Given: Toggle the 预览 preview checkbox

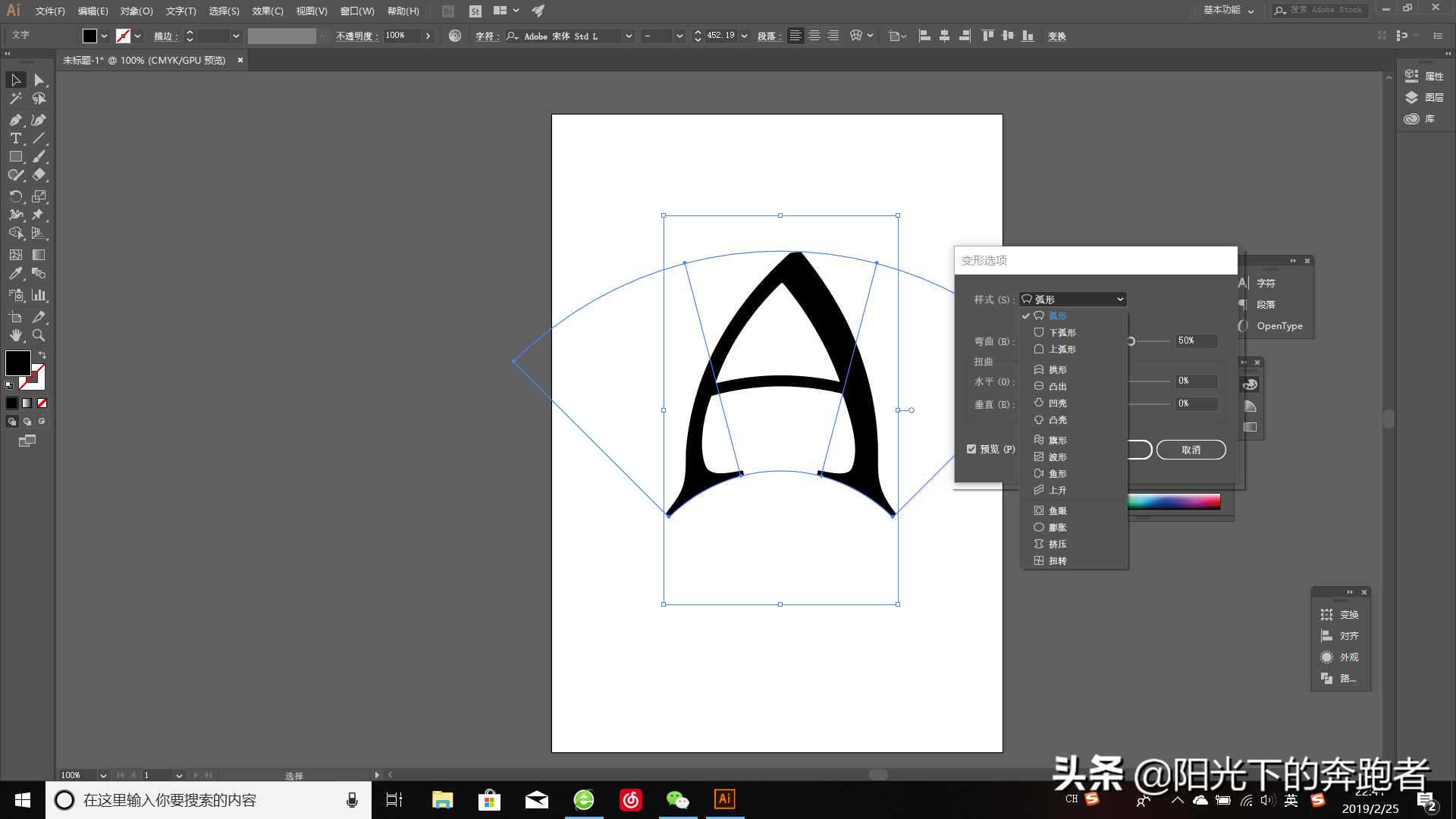Looking at the screenshot, I should (x=971, y=449).
